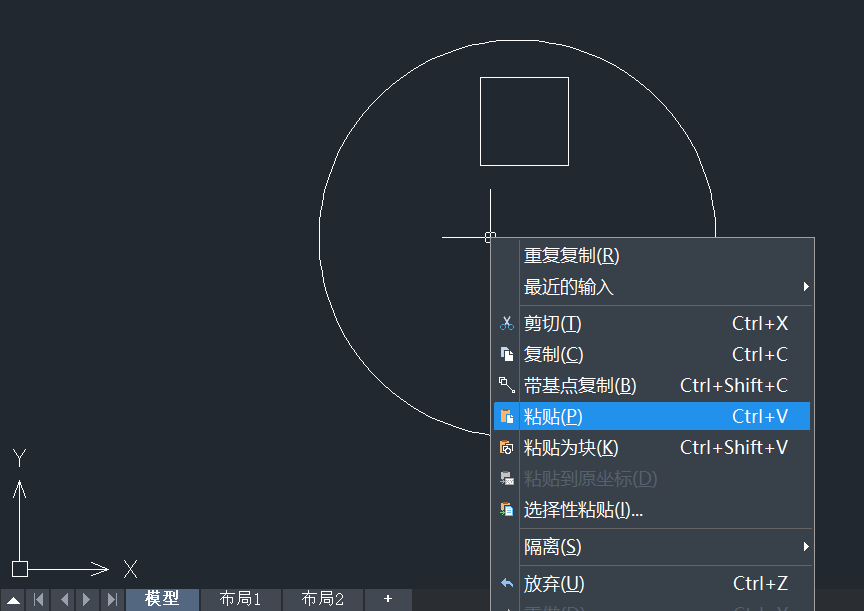Click the paste clipboard icon
864x611 pixels.
[x=506, y=416]
